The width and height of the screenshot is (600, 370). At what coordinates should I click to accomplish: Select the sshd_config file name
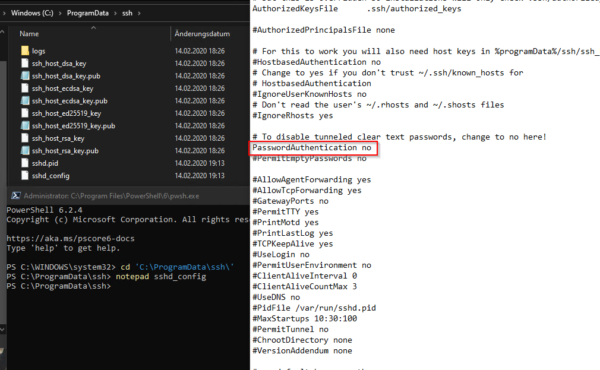pos(51,176)
